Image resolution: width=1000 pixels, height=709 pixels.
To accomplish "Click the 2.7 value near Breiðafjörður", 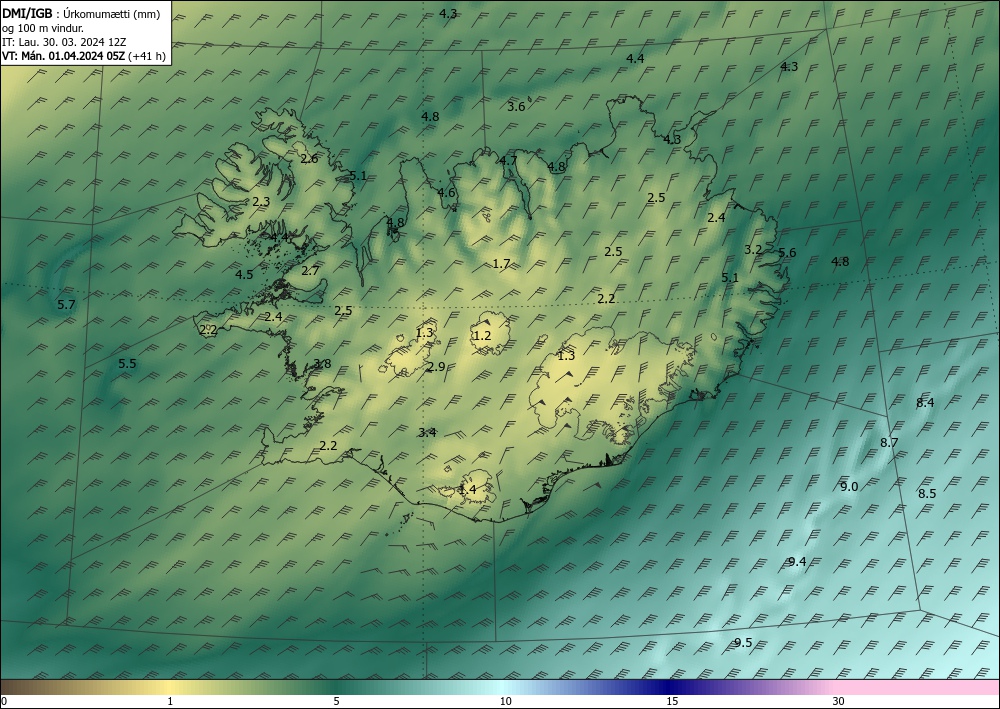I will point(310,270).
